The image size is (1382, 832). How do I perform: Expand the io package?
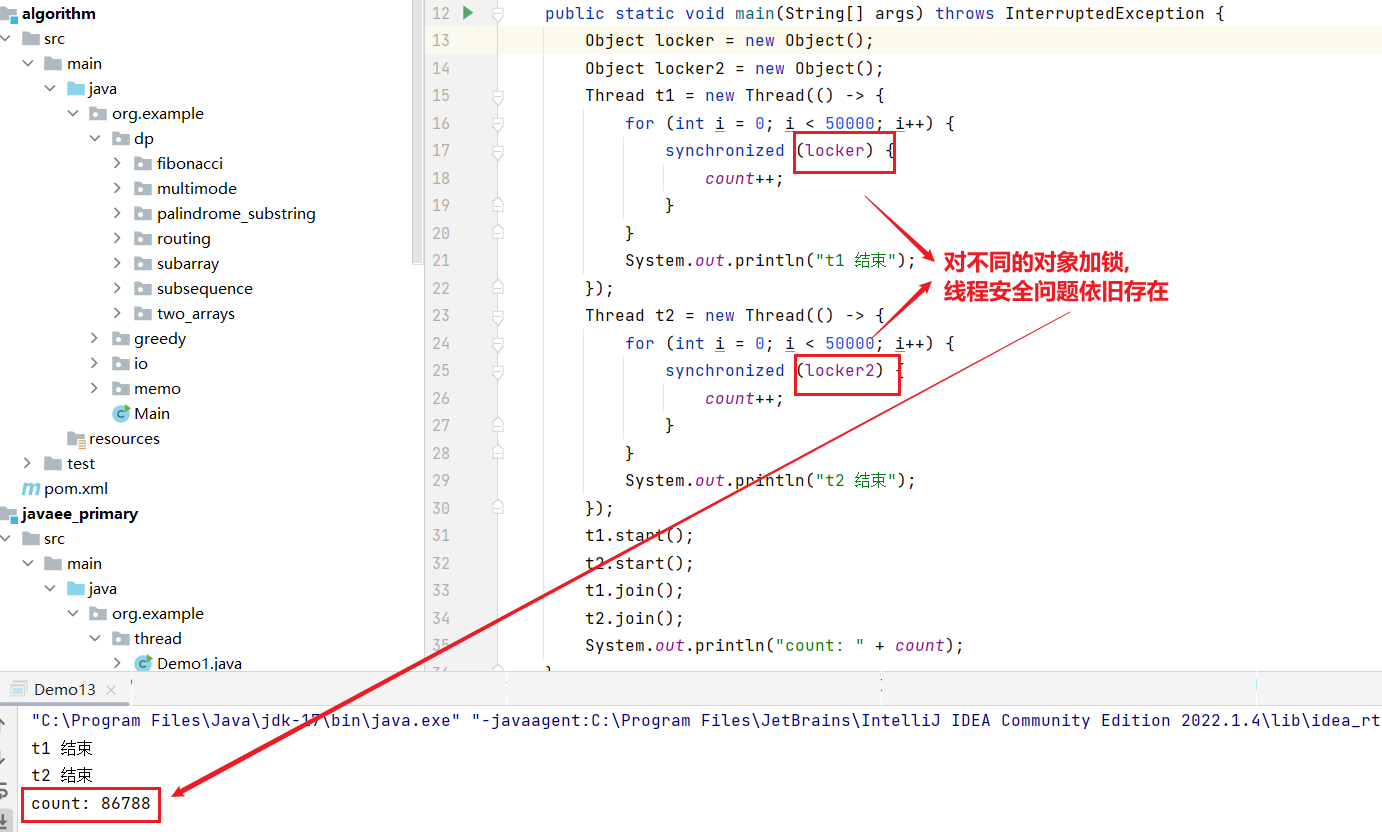[96, 363]
